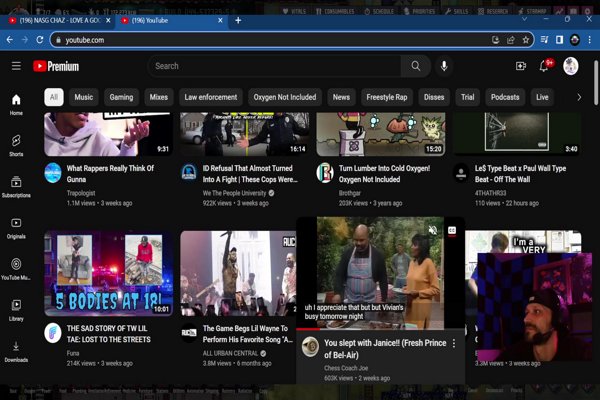
Task: Click the share page icon in address bar
Action: 511,40
